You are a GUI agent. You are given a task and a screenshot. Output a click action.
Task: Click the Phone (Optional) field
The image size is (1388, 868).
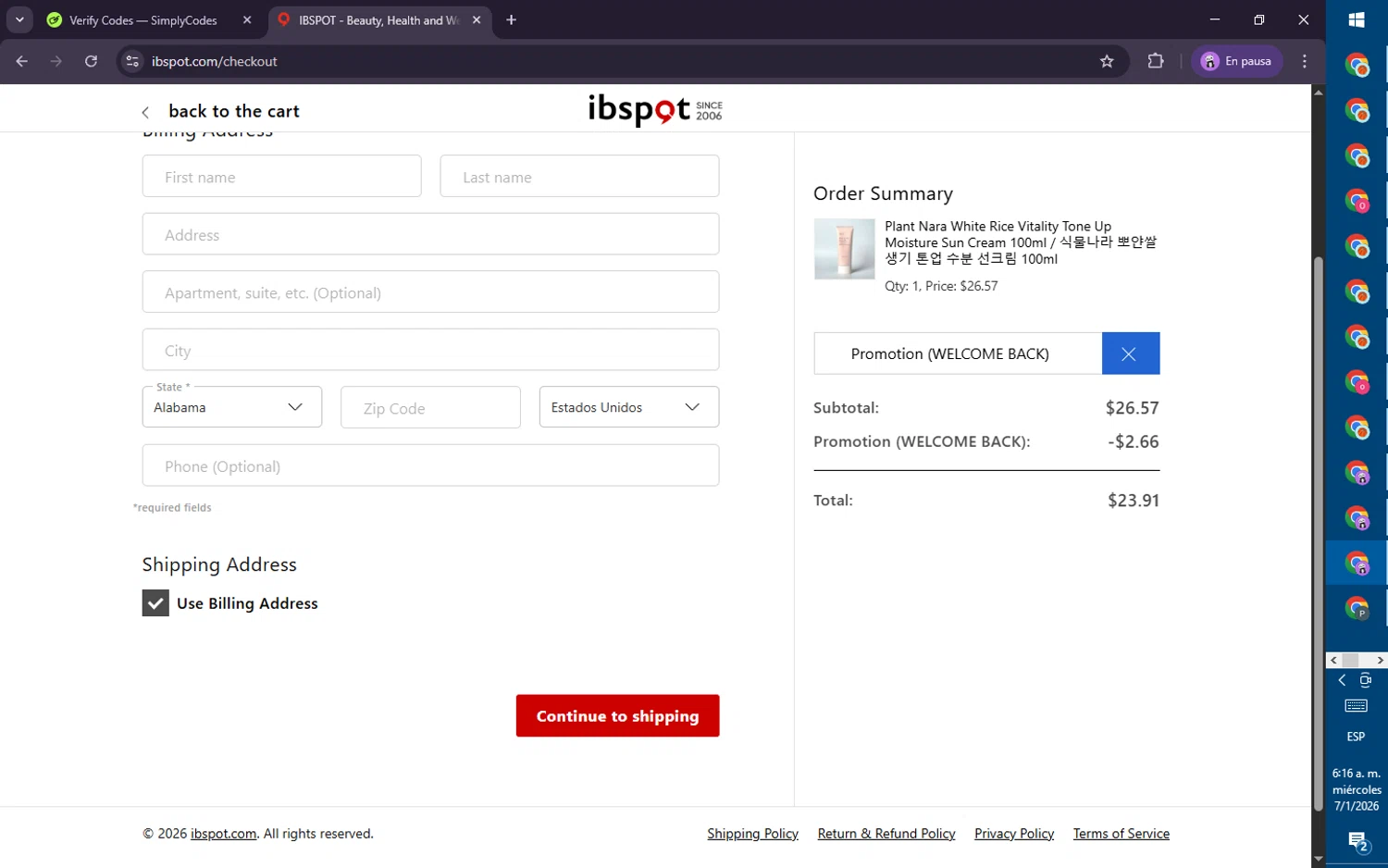point(431,465)
